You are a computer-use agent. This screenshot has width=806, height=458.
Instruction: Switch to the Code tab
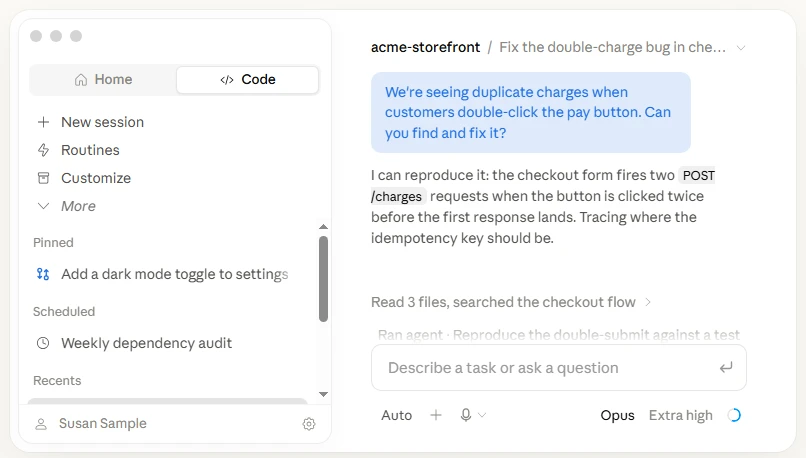(247, 80)
